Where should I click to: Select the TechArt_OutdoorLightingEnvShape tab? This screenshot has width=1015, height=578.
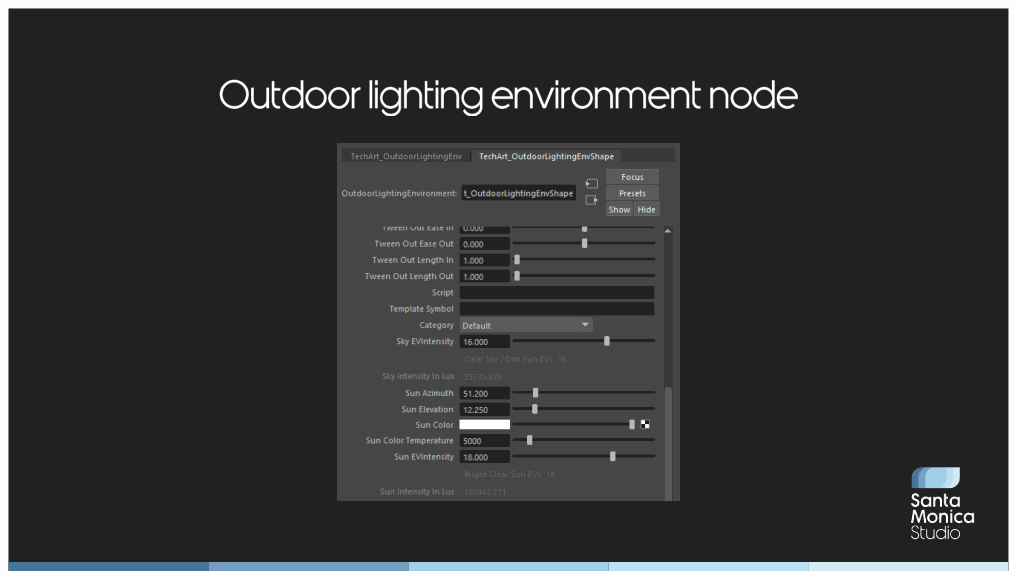click(546, 156)
